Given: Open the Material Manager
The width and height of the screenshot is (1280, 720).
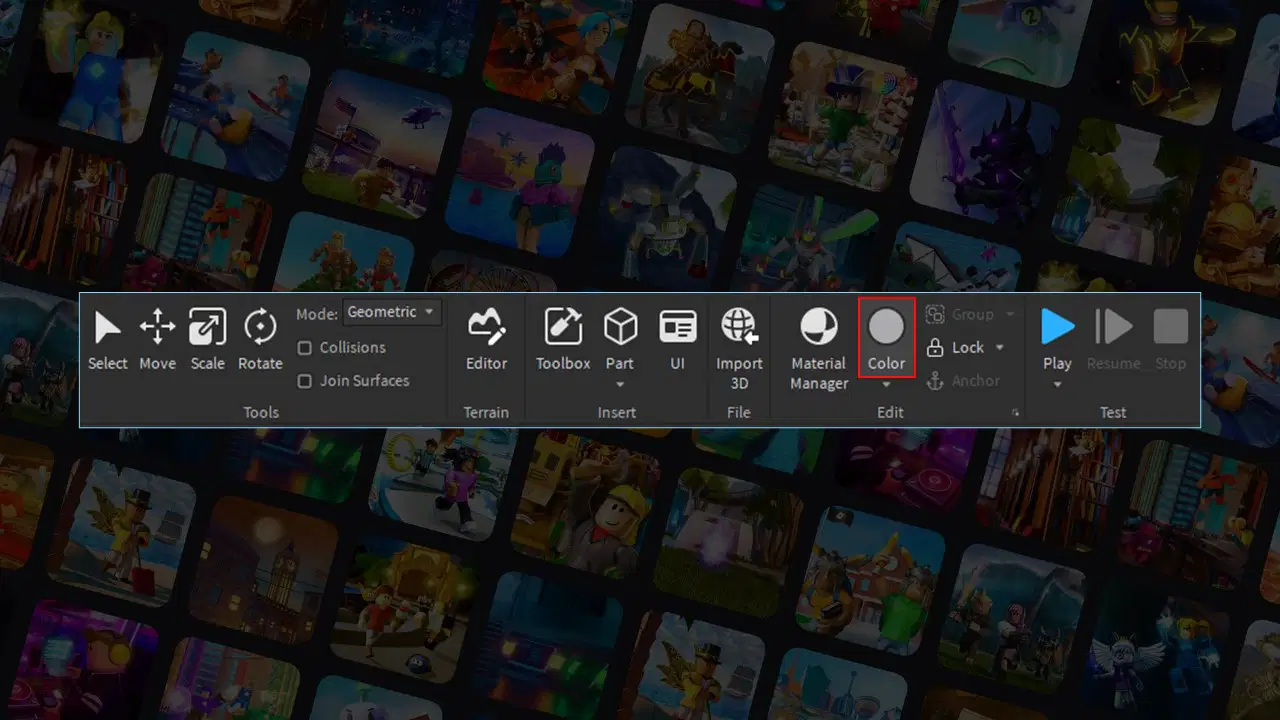Looking at the screenshot, I should pyautogui.click(x=819, y=347).
